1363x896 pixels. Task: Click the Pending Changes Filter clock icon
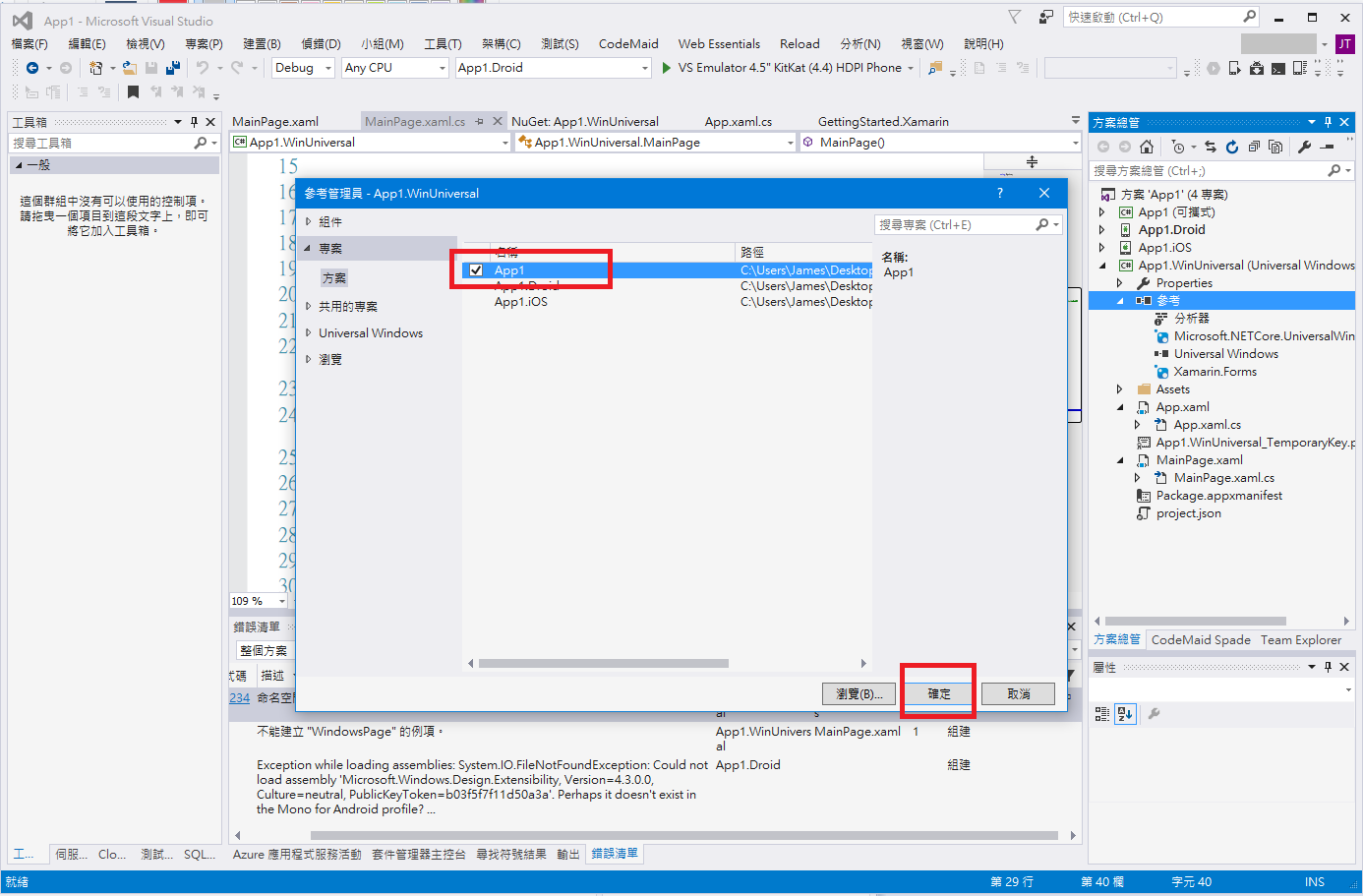pyautogui.click(x=1178, y=147)
